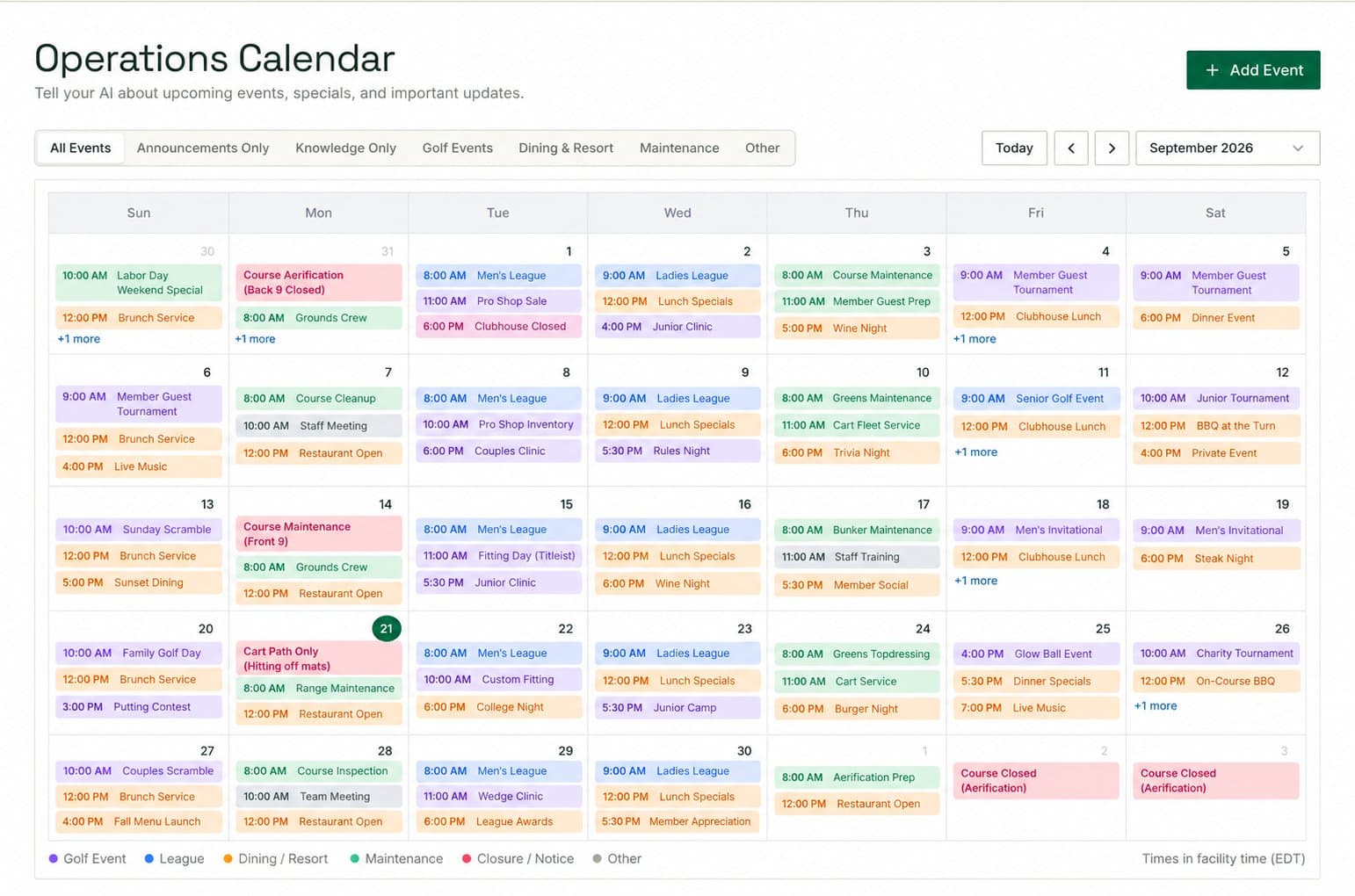Open the September 2026 month dropdown

pos(1228,148)
